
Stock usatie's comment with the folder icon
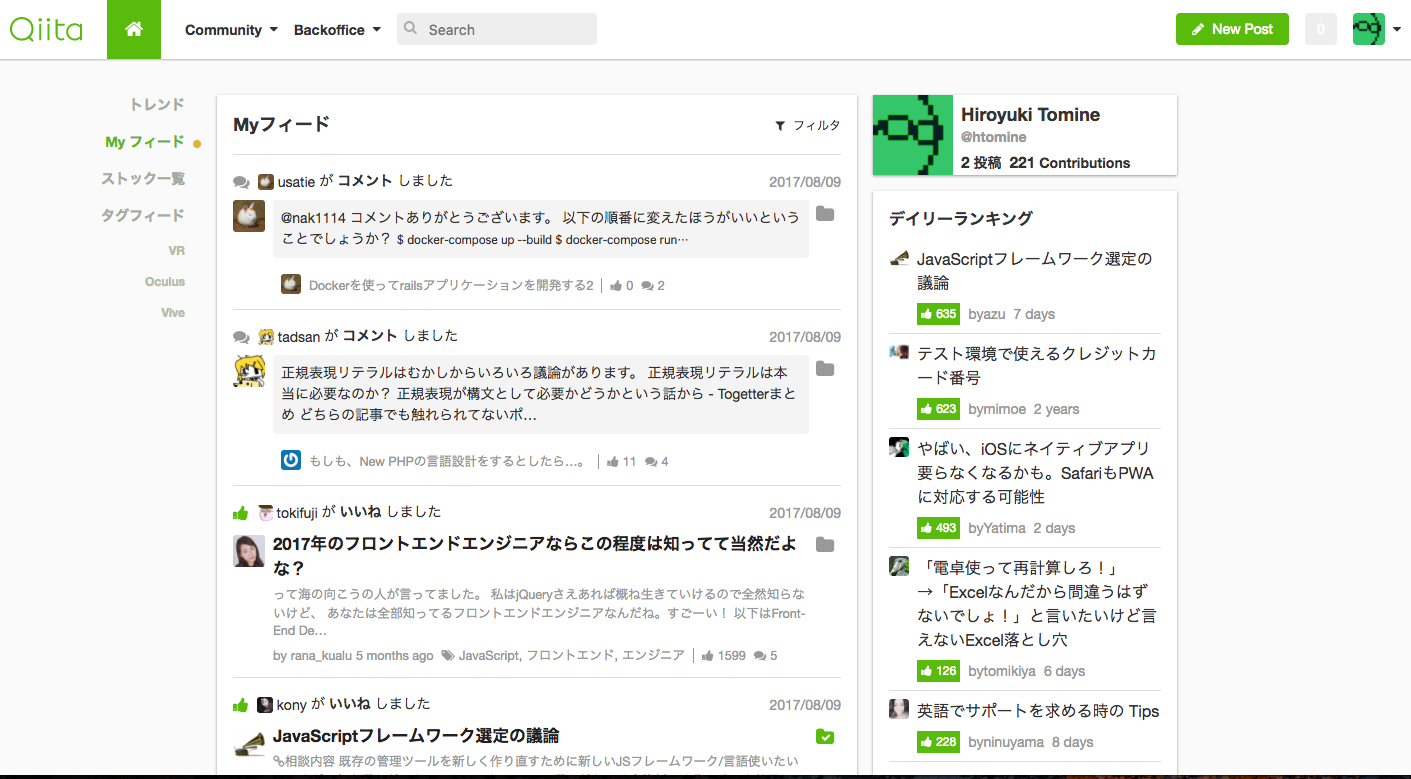tap(825, 214)
